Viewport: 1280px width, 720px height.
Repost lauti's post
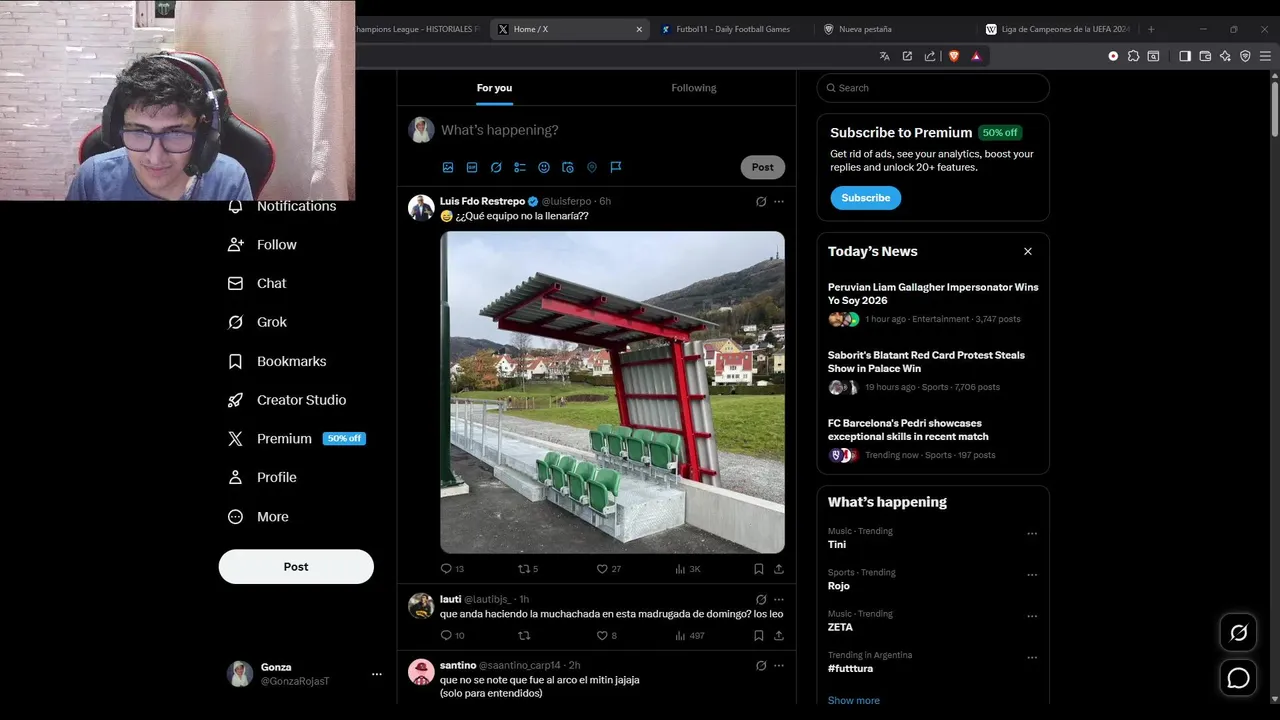(x=524, y=635)
